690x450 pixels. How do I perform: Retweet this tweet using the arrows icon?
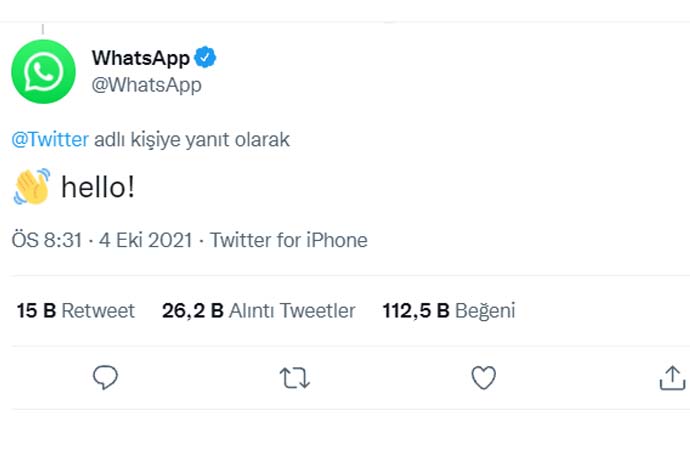point(294,378)
